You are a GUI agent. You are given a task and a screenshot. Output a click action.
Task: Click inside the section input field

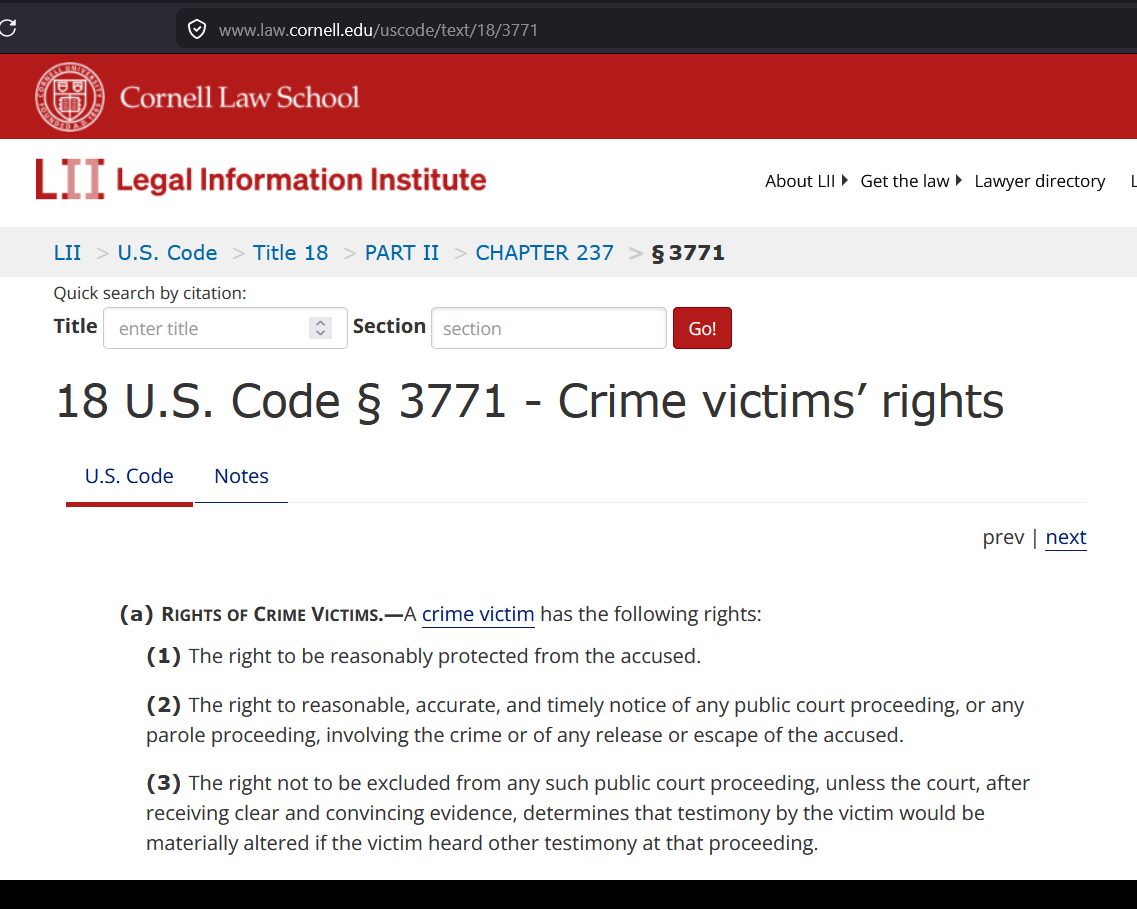pos(548,327)
